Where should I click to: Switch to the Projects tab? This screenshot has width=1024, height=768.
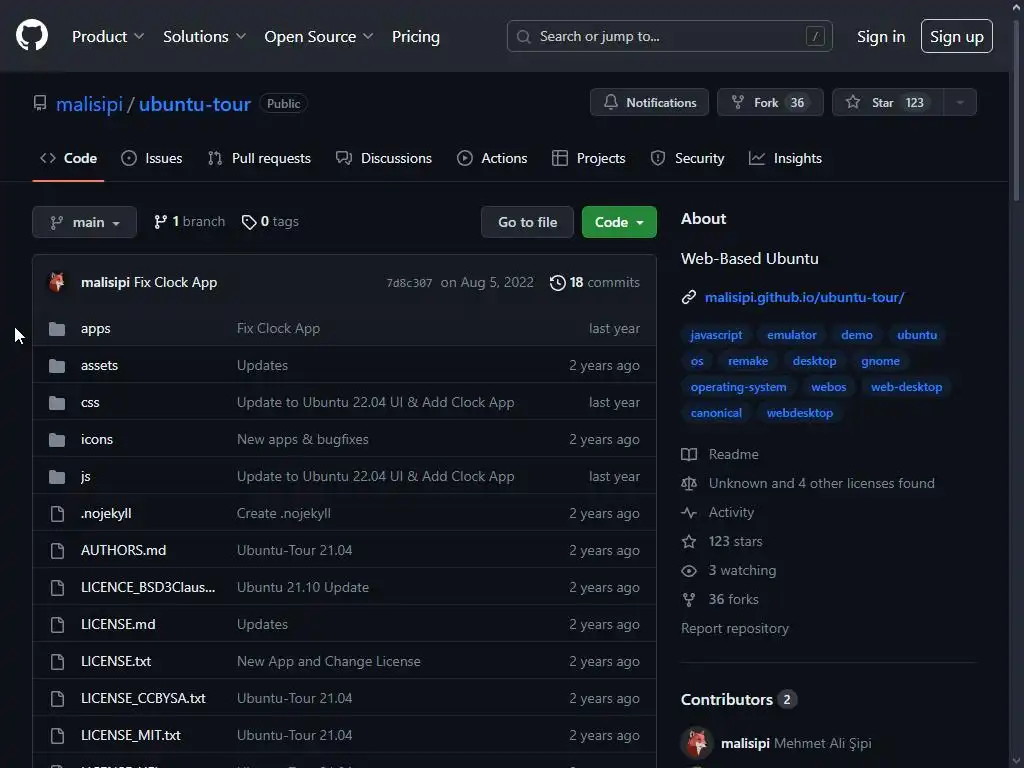[588, 158]
